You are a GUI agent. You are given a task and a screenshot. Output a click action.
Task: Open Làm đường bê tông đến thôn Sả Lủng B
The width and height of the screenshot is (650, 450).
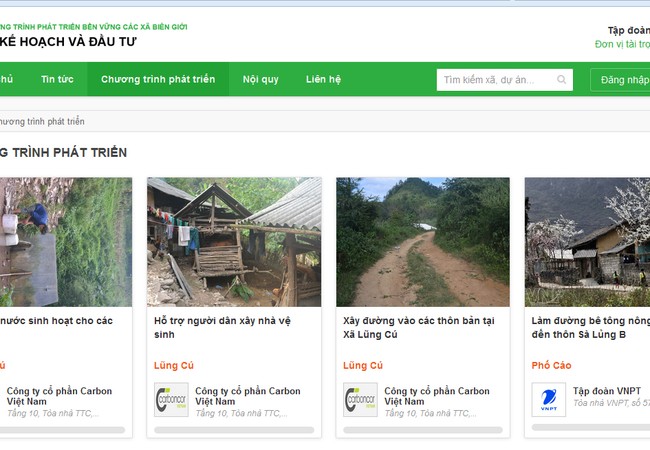point(591,327)
